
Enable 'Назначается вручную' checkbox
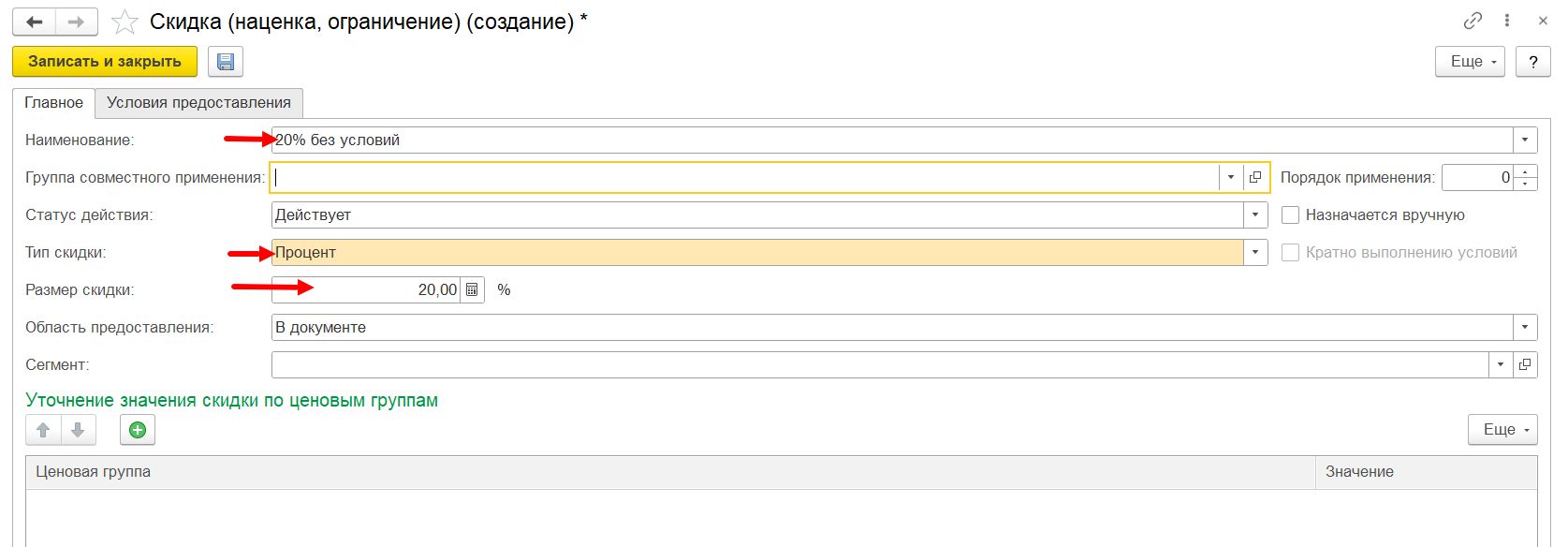coord(1290,215)
